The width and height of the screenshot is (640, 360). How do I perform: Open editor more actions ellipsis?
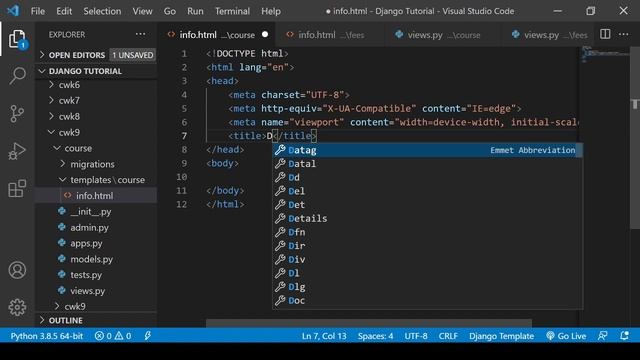pyautogui.click(x=624, y=34)
